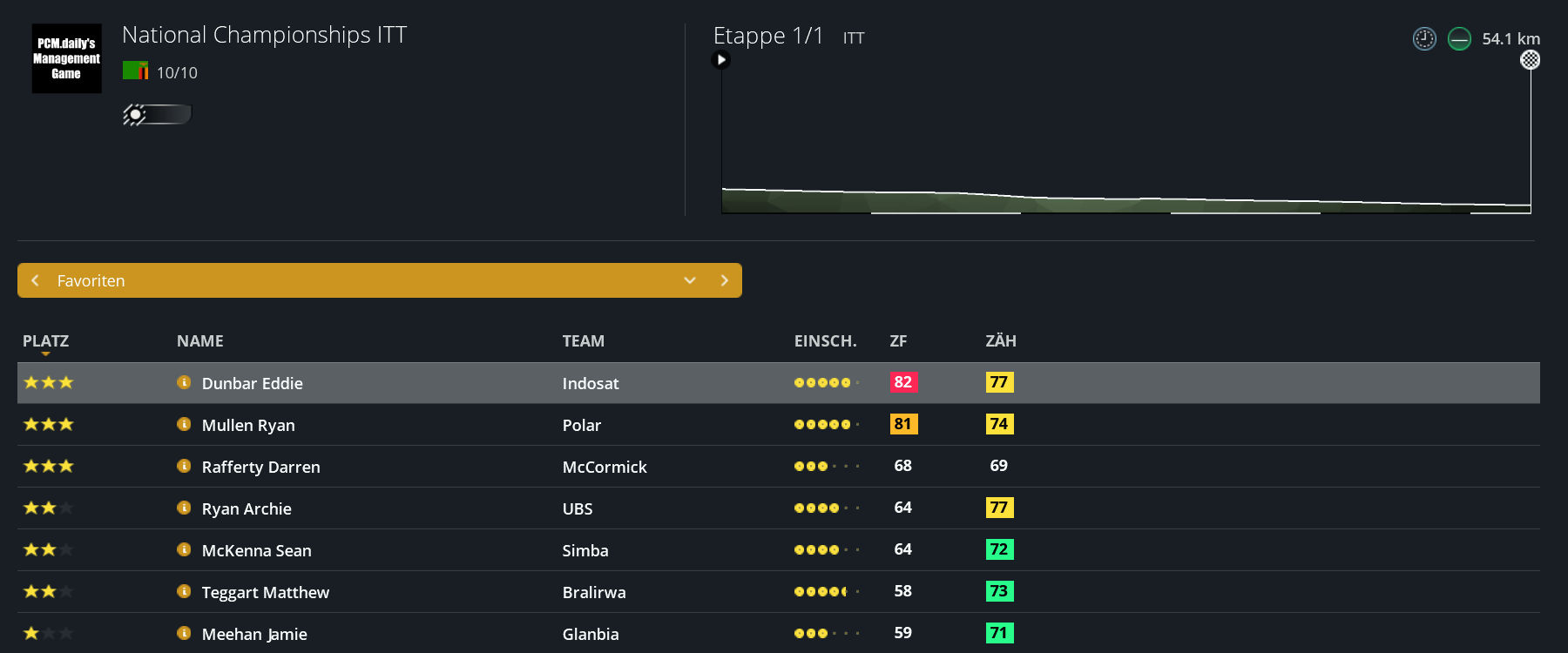1568x653 pixels.
Task: Select rider McKenna Sean
Action: [256, 550]
